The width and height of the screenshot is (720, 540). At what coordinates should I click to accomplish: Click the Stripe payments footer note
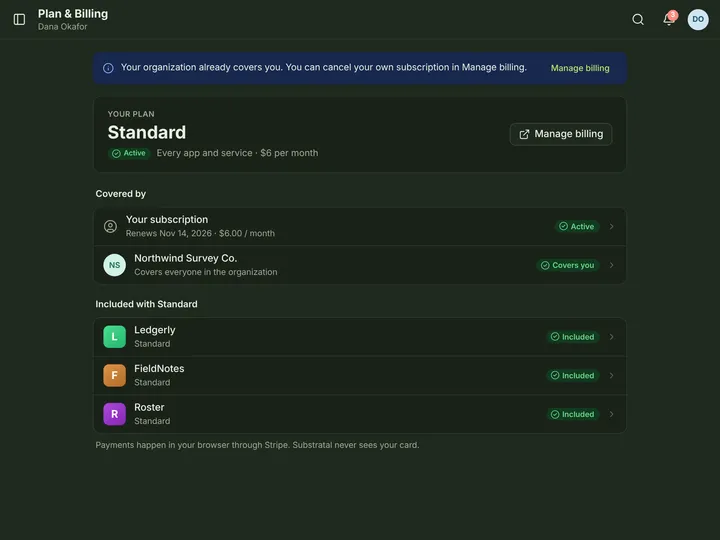tap(257, 445)
